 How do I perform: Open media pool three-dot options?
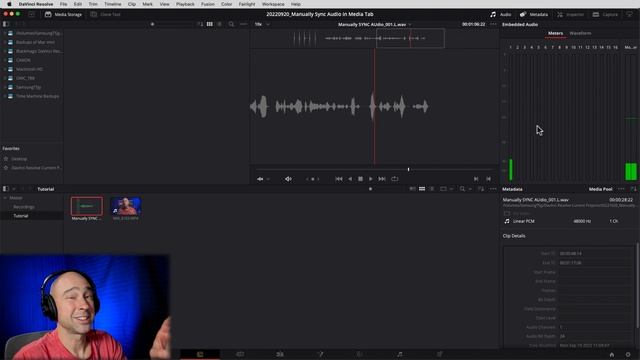(x=493, y=189)
